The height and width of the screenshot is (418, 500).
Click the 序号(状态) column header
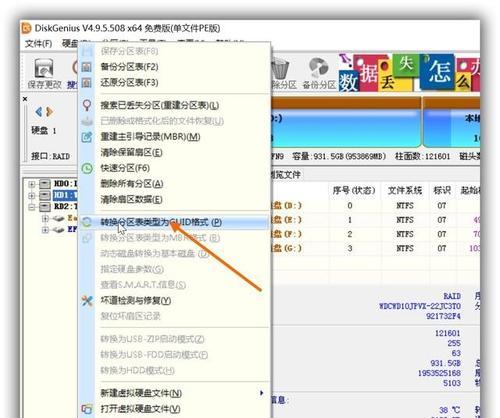point(354,191)
